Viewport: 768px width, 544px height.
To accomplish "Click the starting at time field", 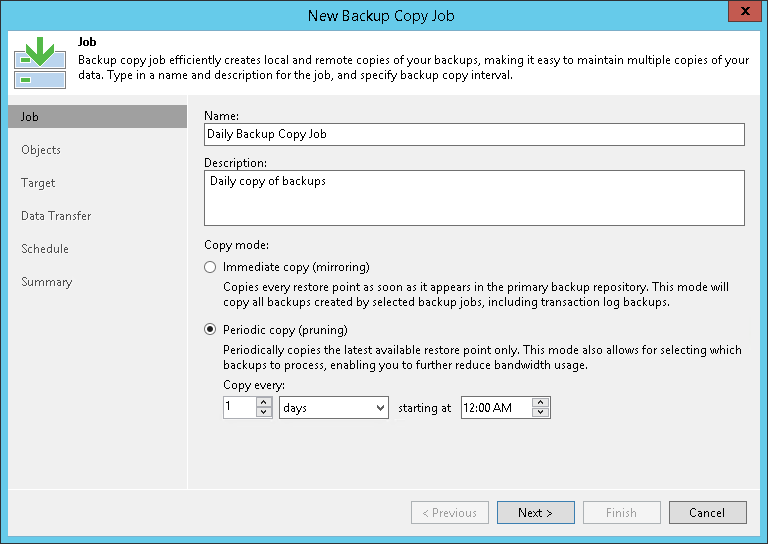I will click(496, 408).
